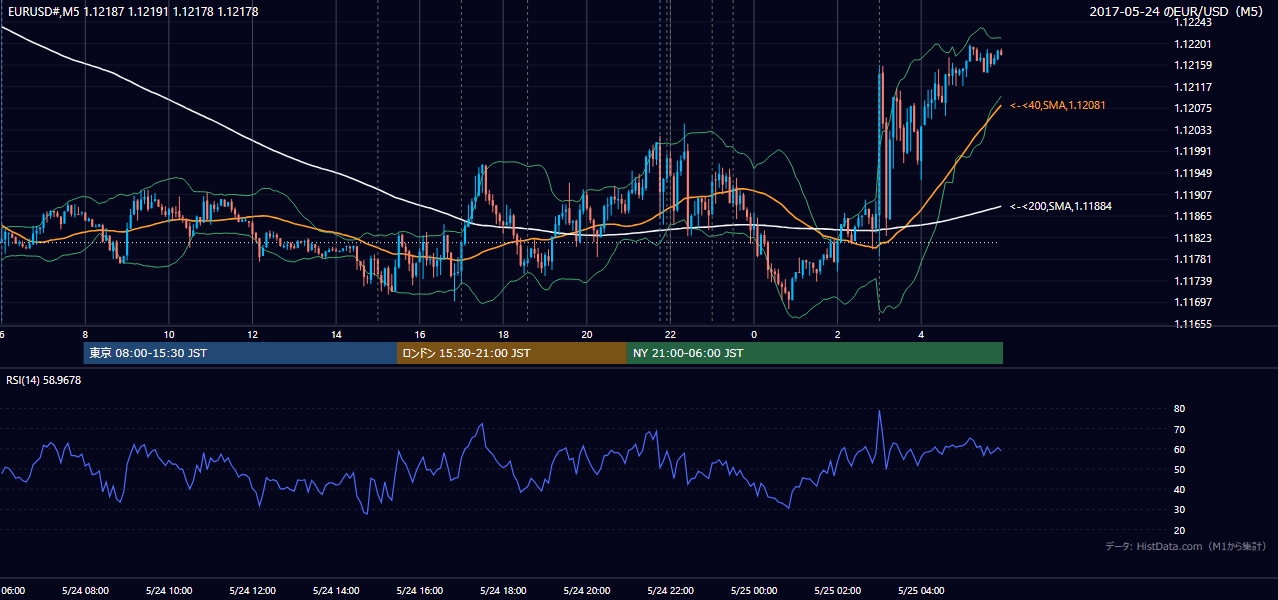Click the RSI scale level 70

click(x=1179, y=429)
